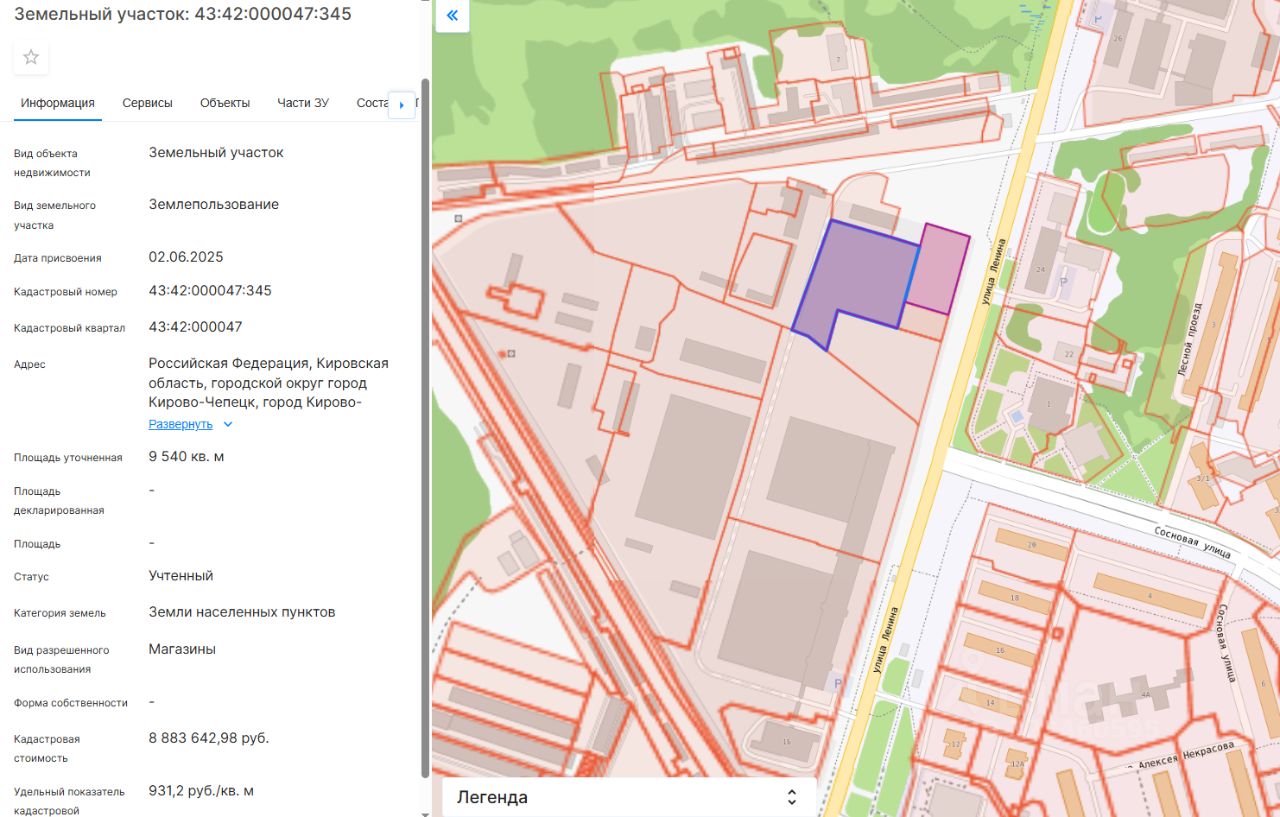Open the Информация tab
The width and height of the screenshot is (1280, 817).
click(58, 103)
